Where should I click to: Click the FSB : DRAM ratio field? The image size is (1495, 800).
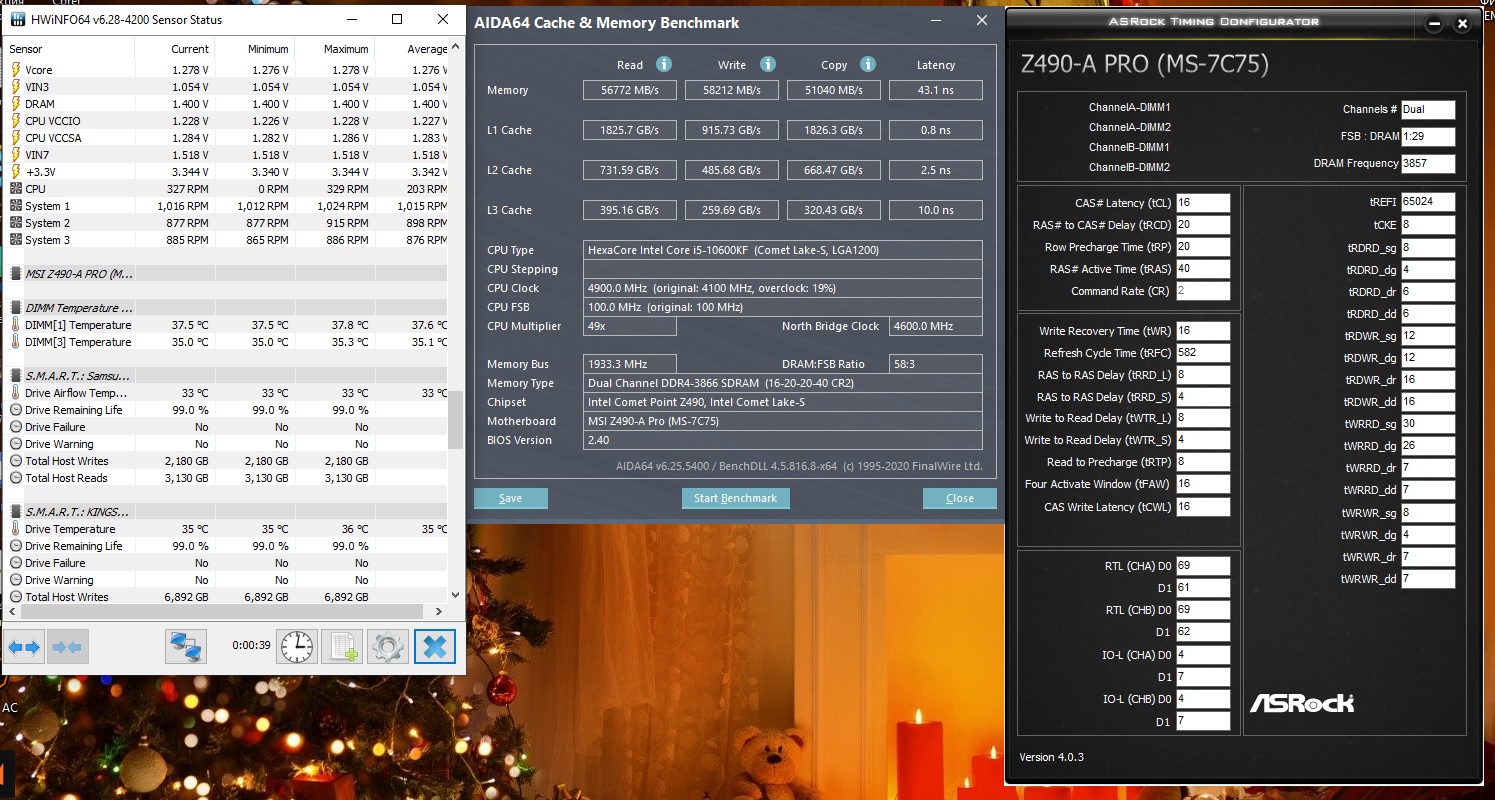(1428, 136)
